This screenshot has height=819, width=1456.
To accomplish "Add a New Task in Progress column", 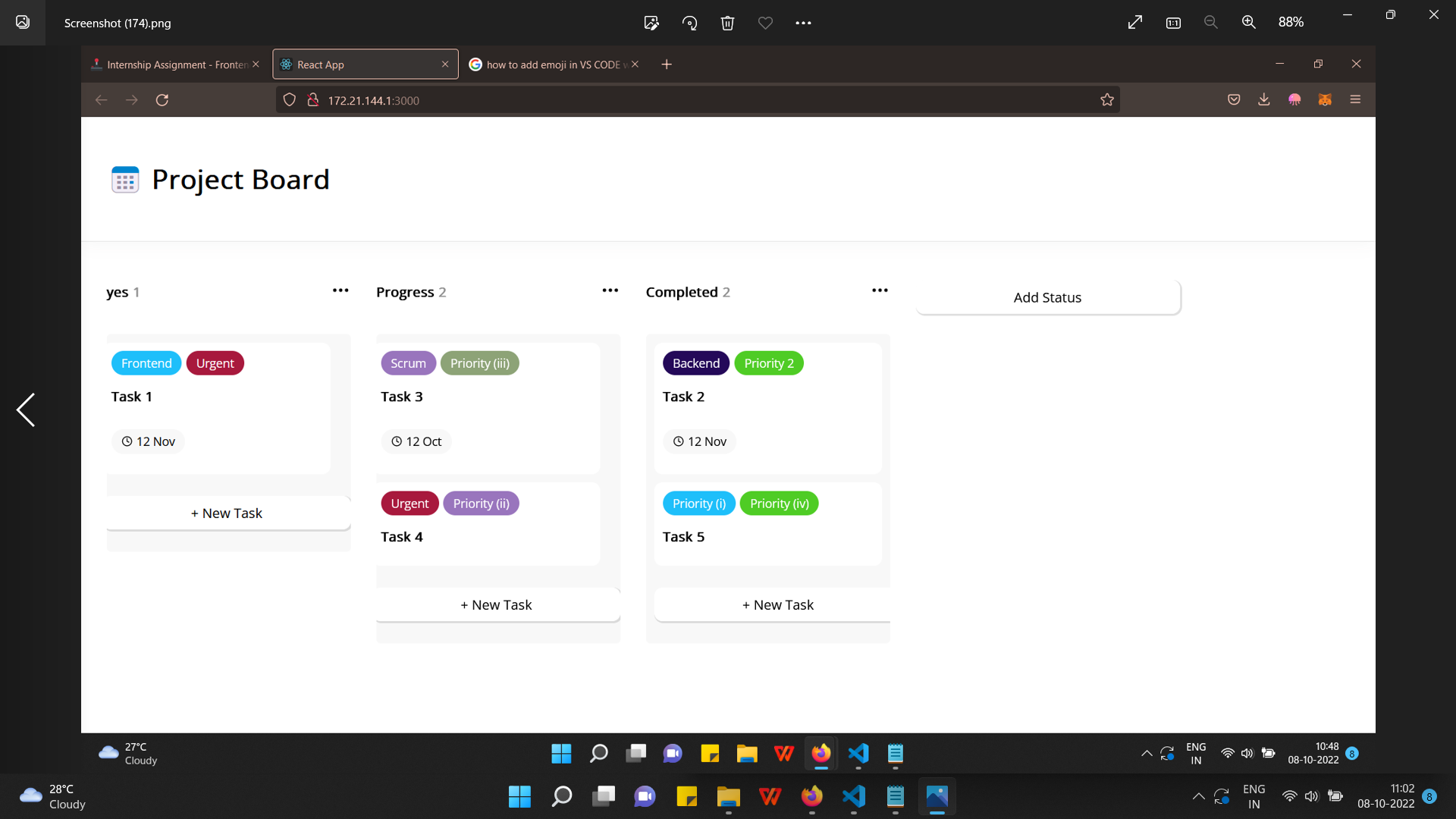I will coord(497,604).
